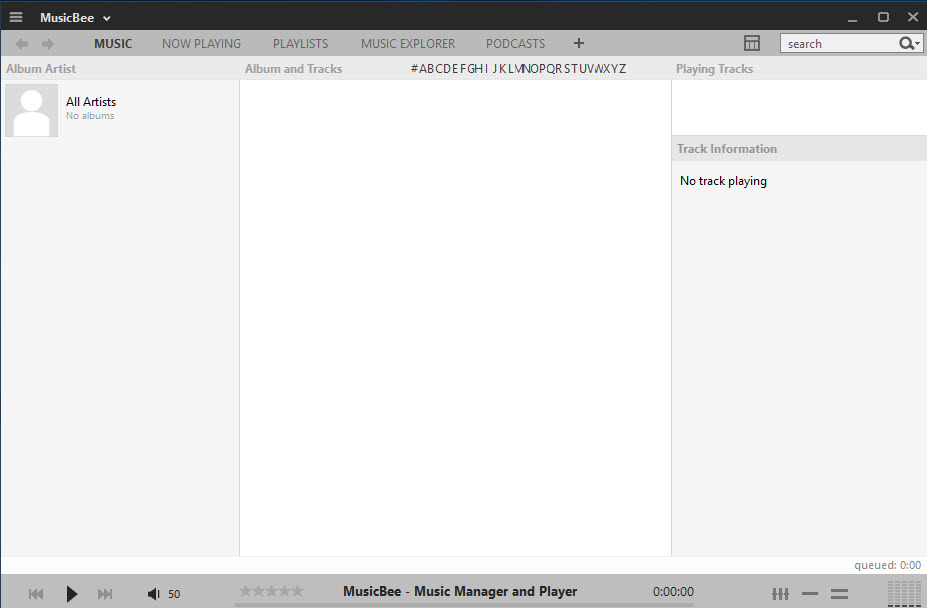
Task: Click the Playing Tracks panel header
Action: [714, 69]
